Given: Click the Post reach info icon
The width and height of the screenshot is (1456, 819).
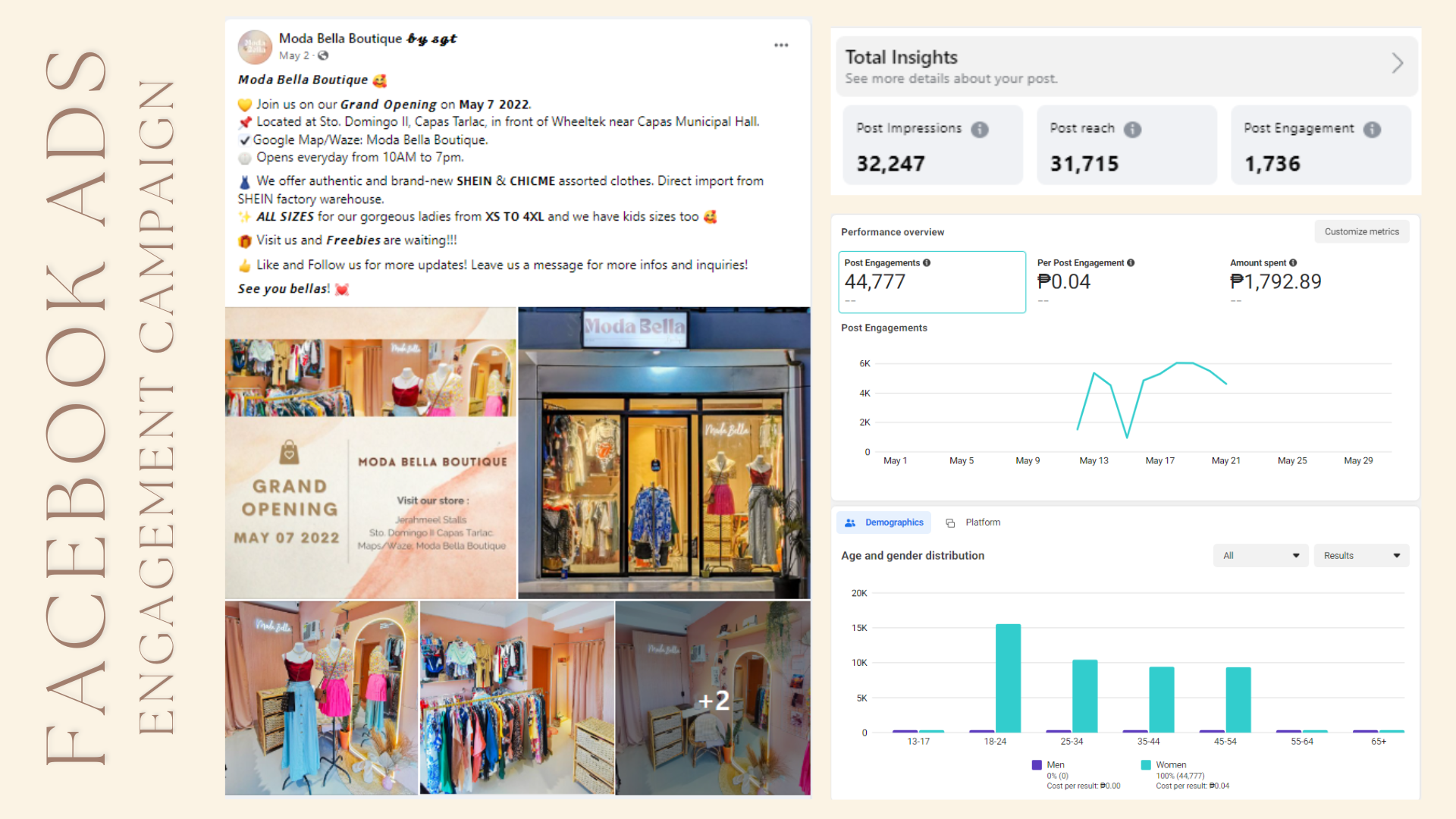Looking at the screenshot, I should [x=1132, y=130].
